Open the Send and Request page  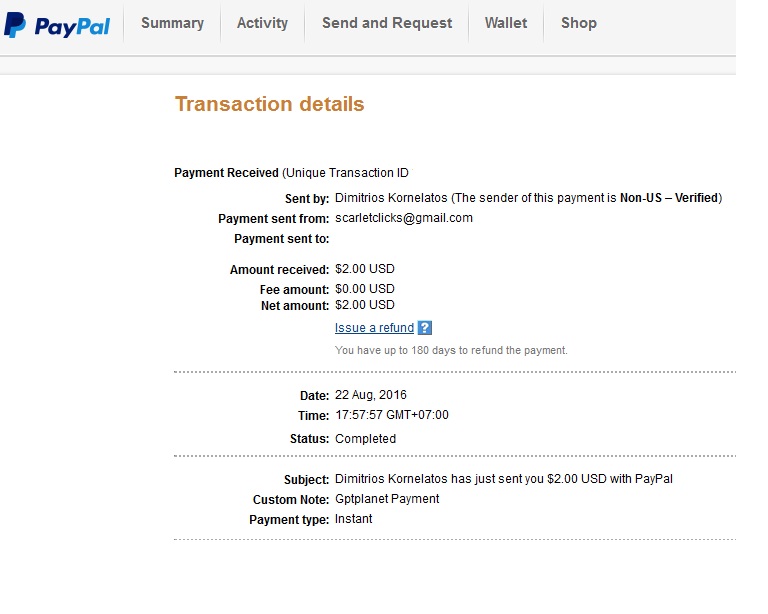(386, 23)
